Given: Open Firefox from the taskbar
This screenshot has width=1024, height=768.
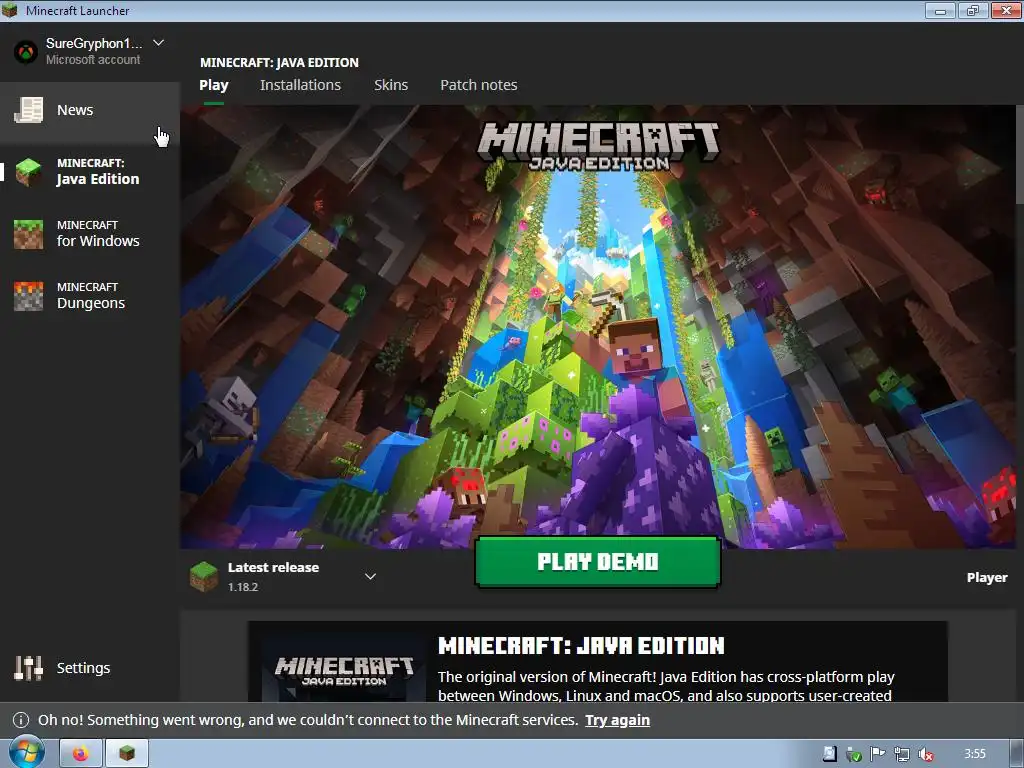Looking at the screenshot, I should (81, 754).
